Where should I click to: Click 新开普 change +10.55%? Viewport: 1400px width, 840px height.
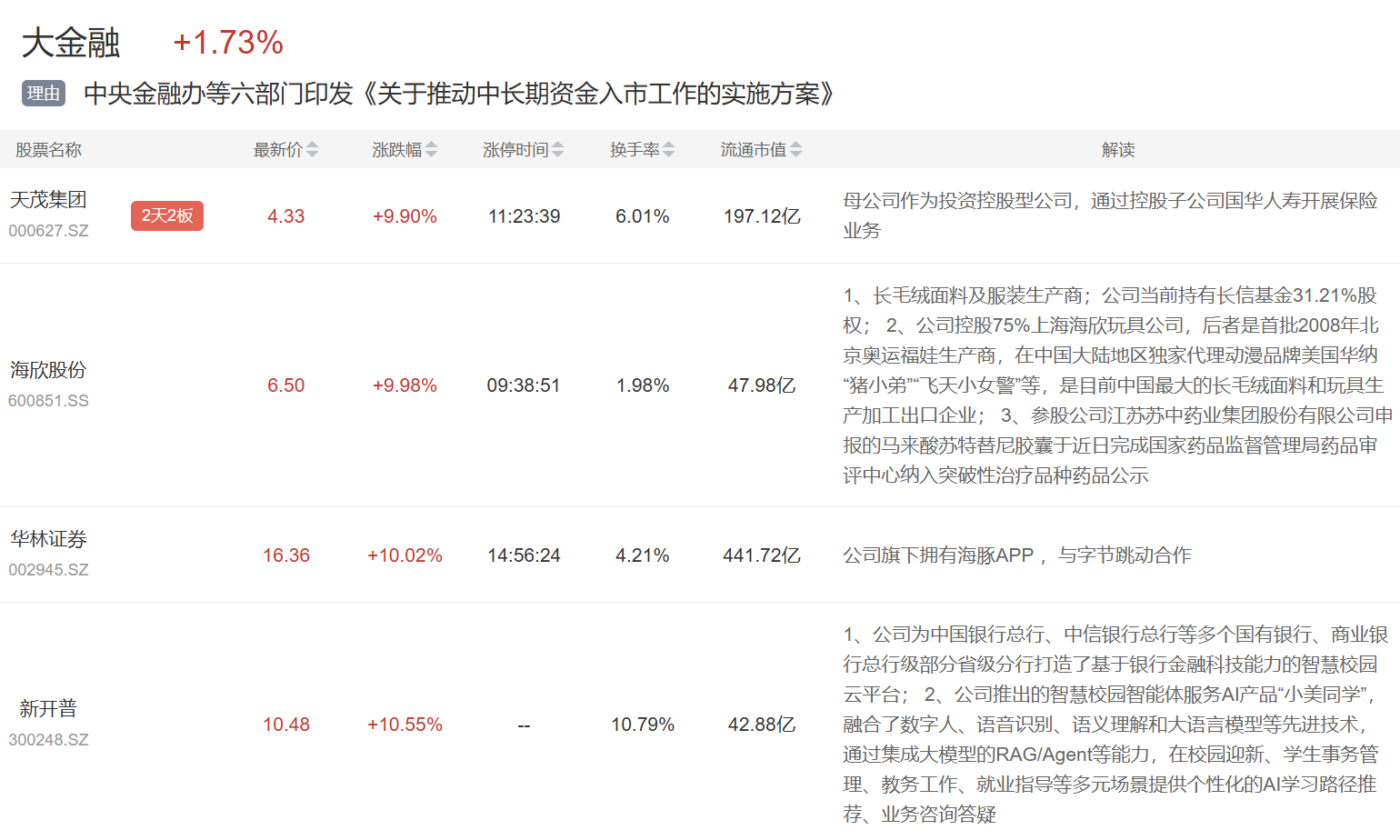point(405,725)
